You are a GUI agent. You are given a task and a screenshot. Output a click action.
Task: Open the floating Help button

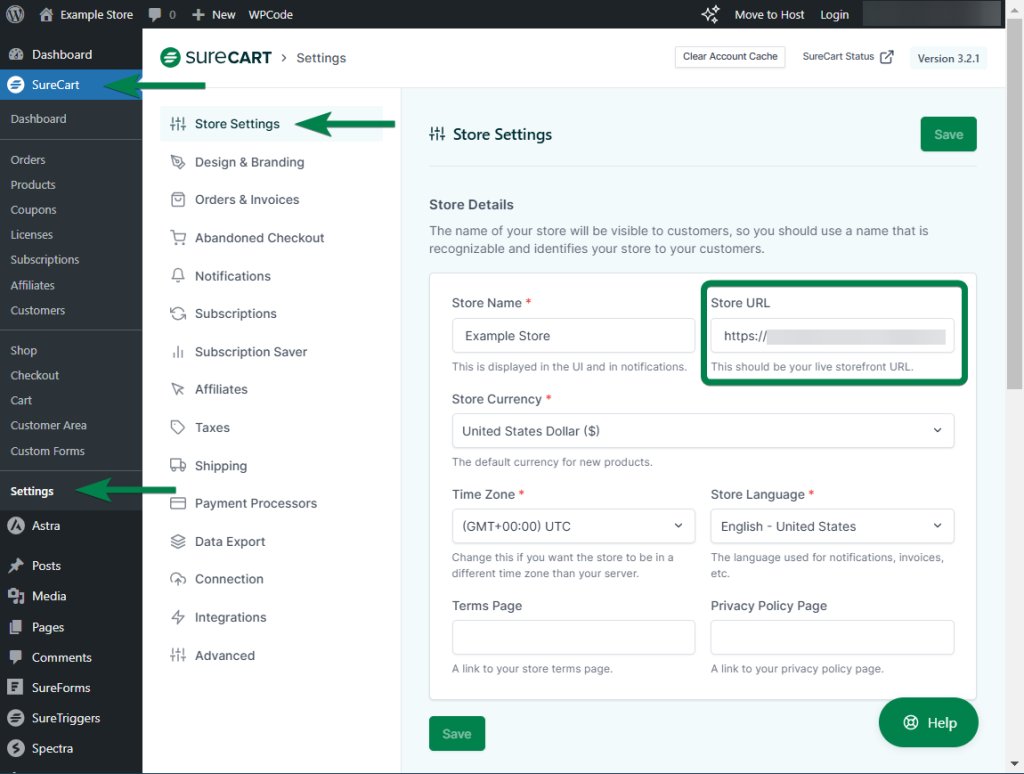point(928,723)
